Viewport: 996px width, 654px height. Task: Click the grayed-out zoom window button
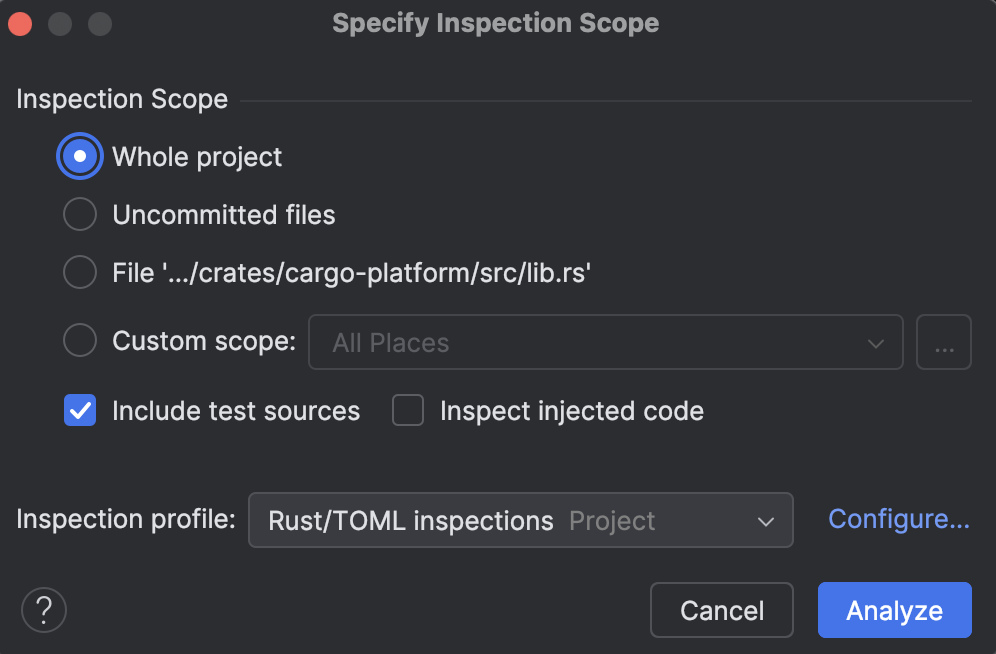[100, 24]
